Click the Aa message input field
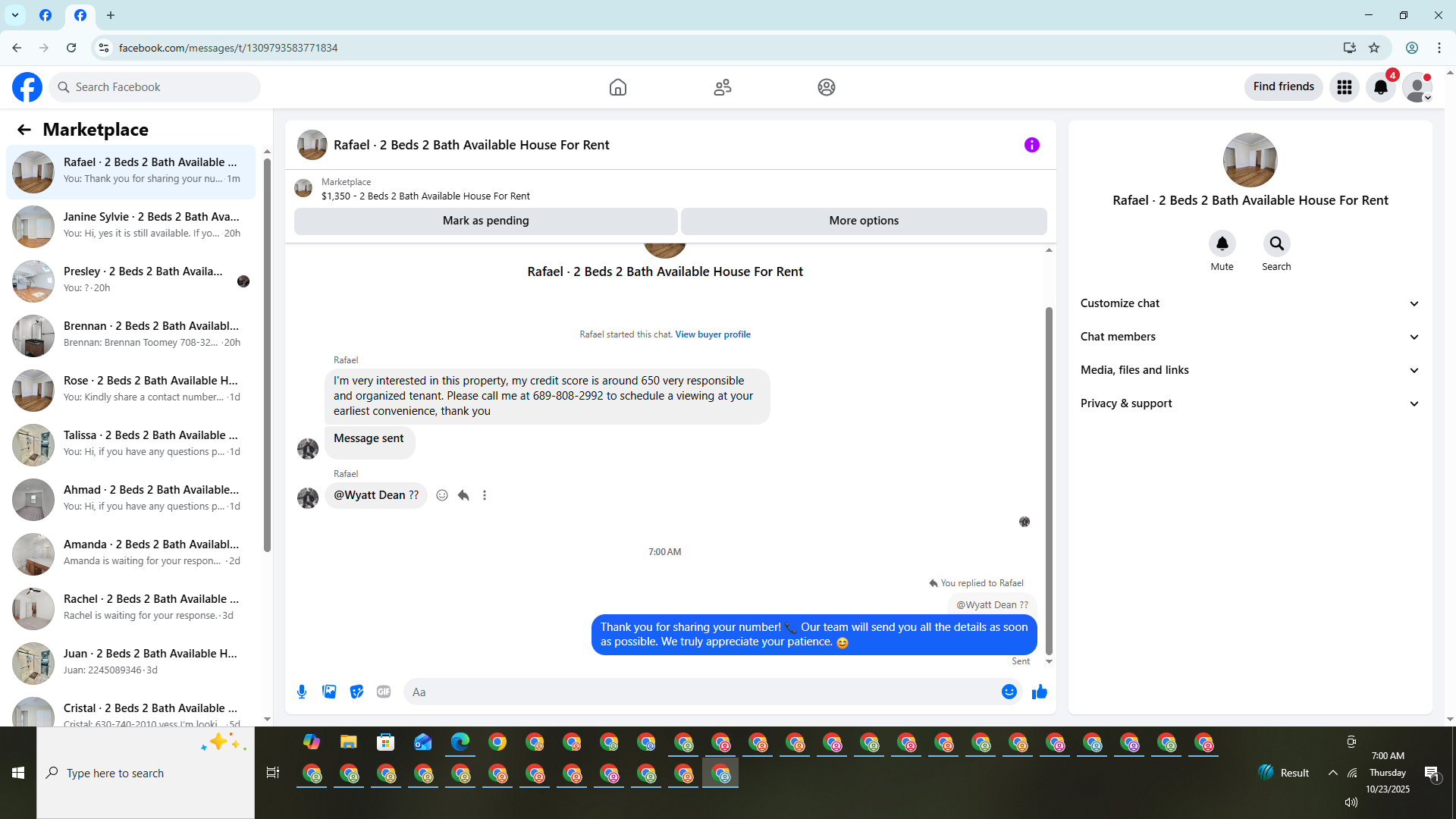This screenshot has height=819, width=1456. [x=698, y=692]
